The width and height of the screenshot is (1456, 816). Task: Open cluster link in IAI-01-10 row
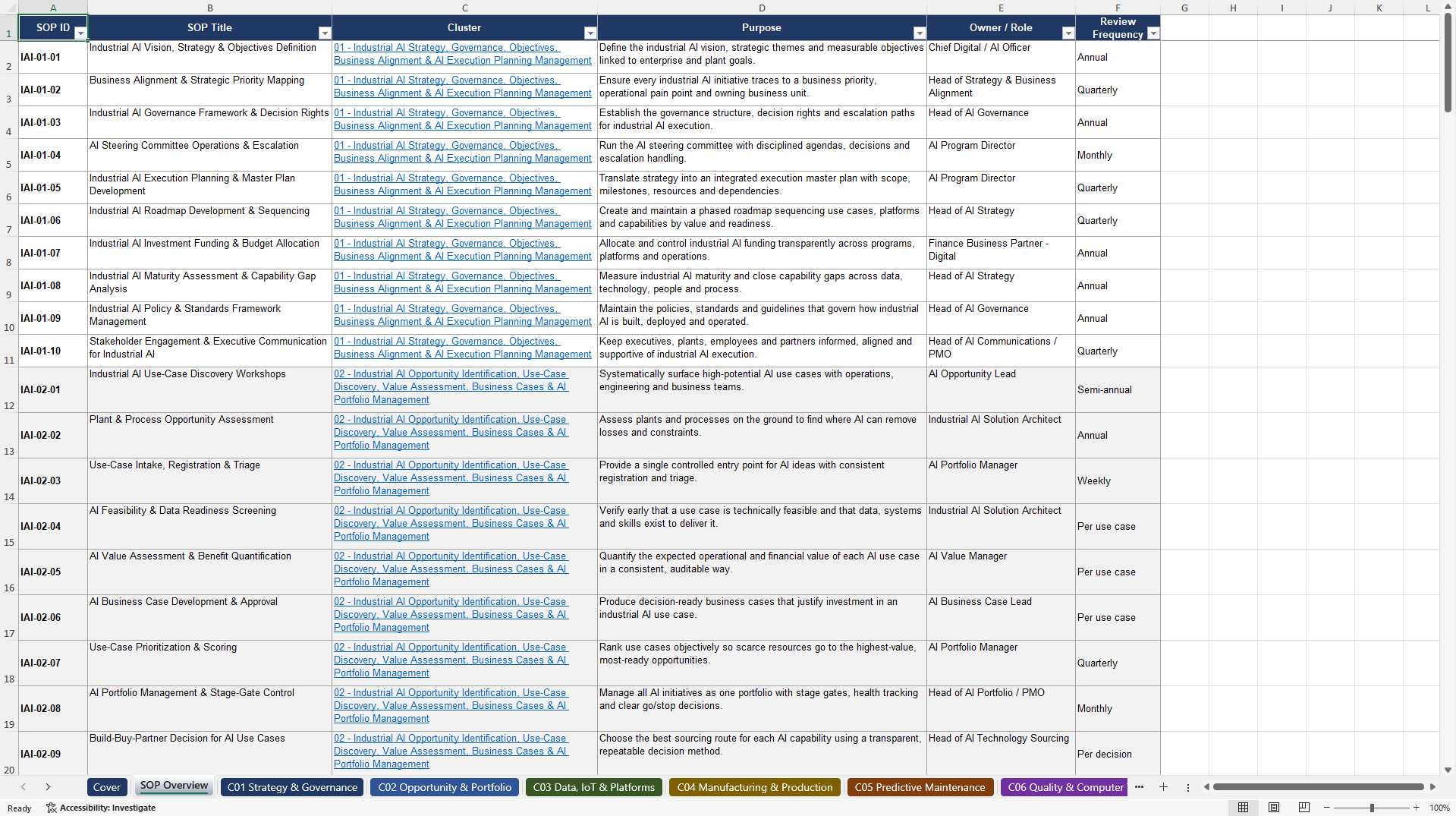pos(462,348)
